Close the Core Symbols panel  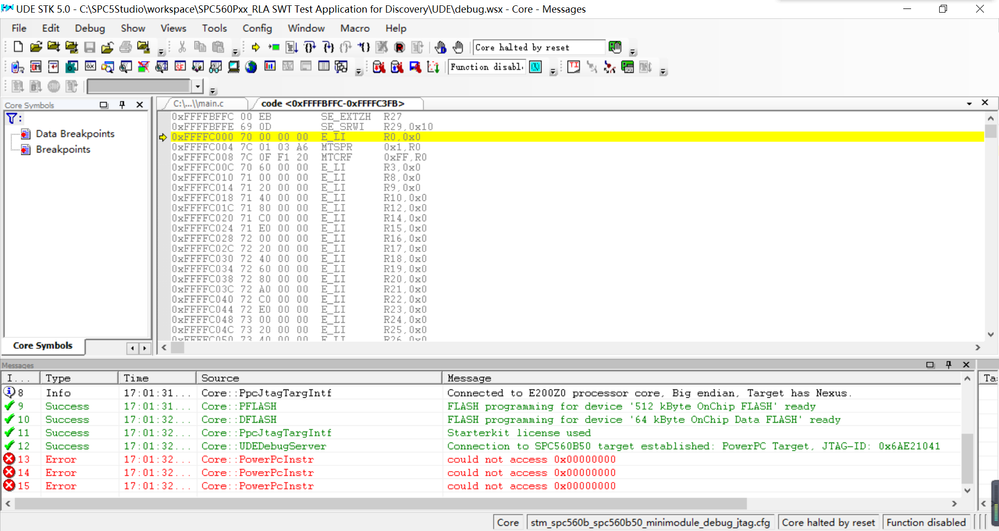click(140, 105)
